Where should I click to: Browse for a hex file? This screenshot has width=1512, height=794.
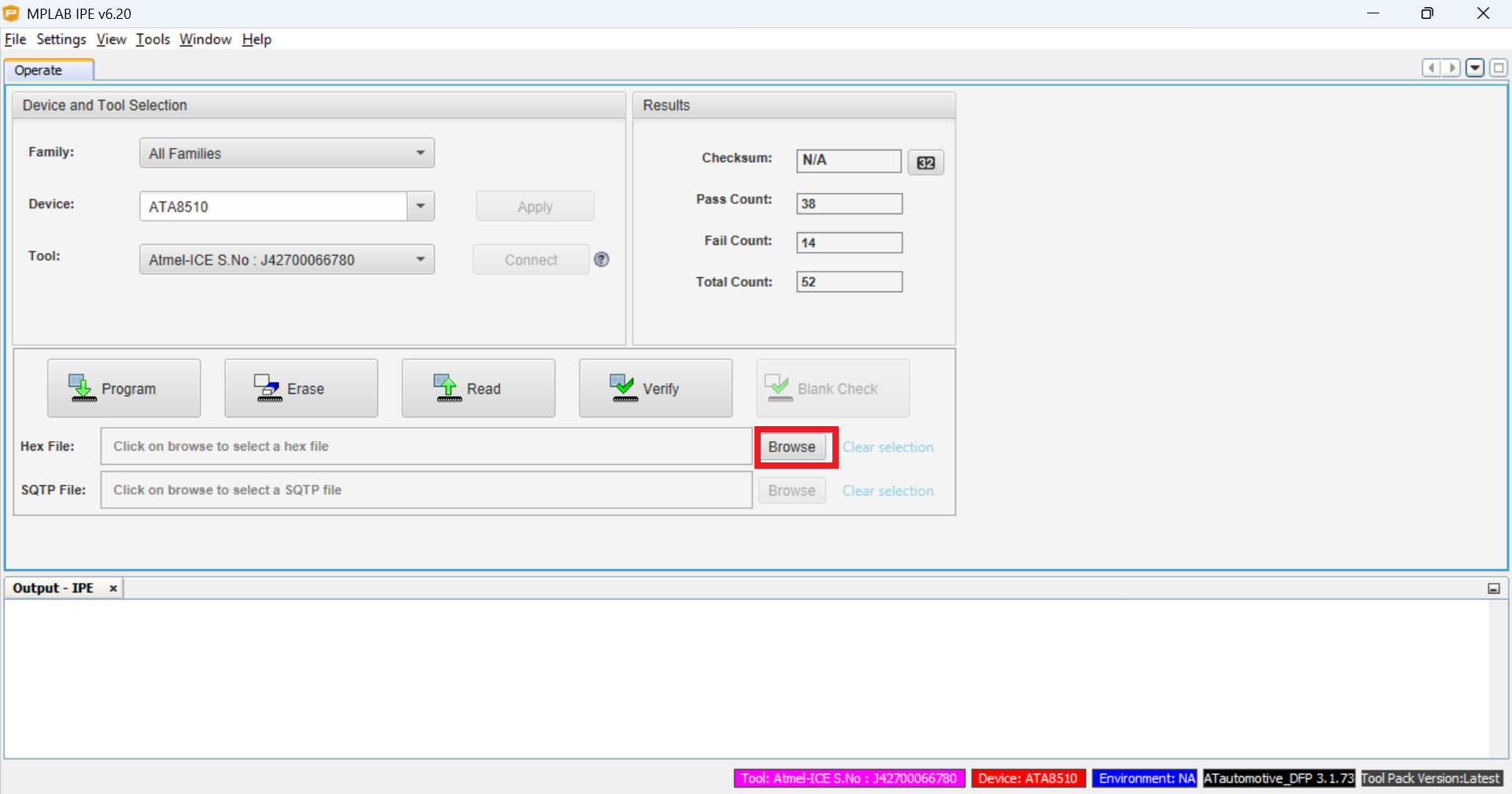click(791, 447)
